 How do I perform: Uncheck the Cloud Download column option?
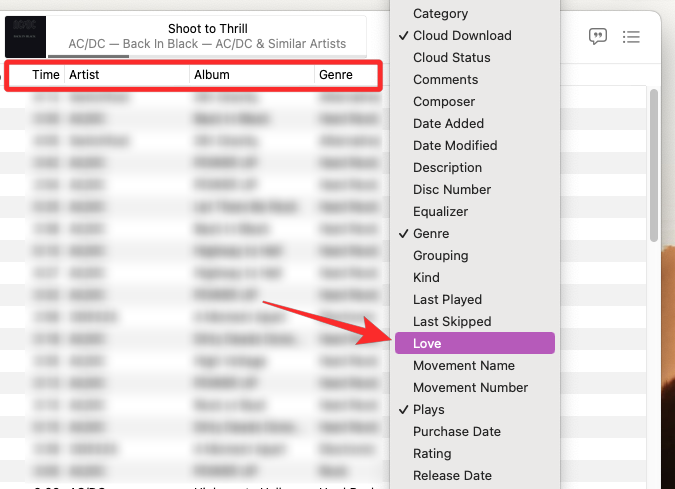coord(462,35)
